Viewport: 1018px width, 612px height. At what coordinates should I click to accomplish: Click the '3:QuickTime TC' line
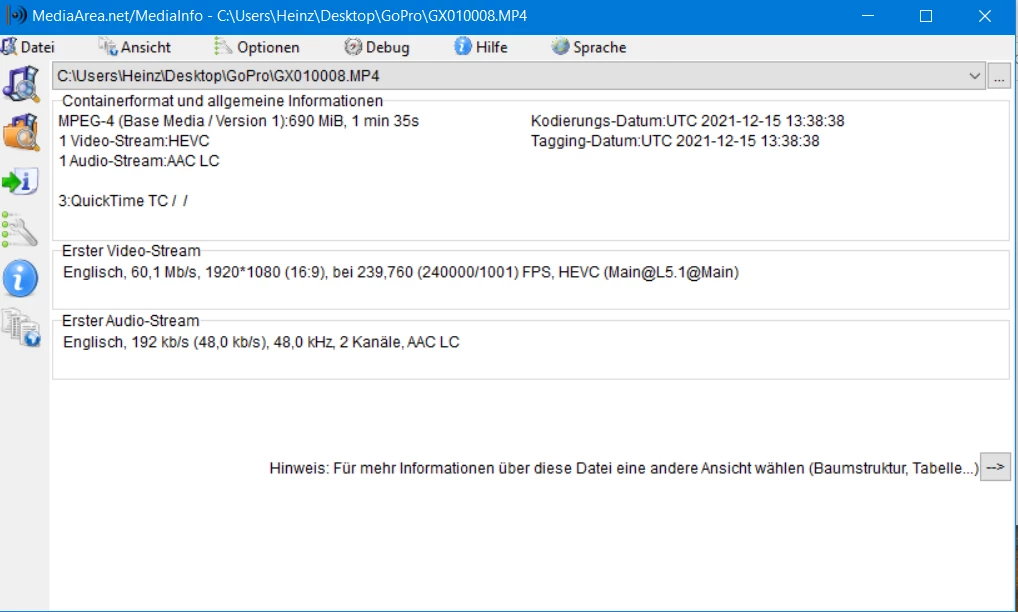click(x=123, y=201)
